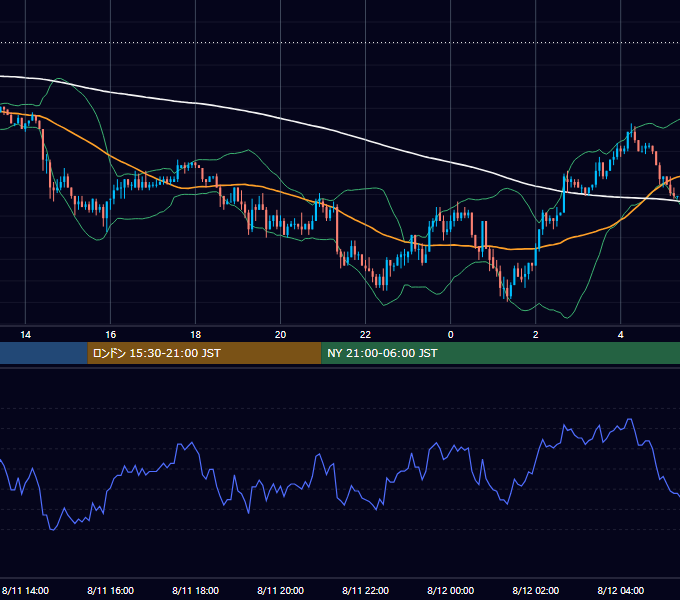
Task: Click the NY 21:00-06:00 JST session bar
Action: 500,353
